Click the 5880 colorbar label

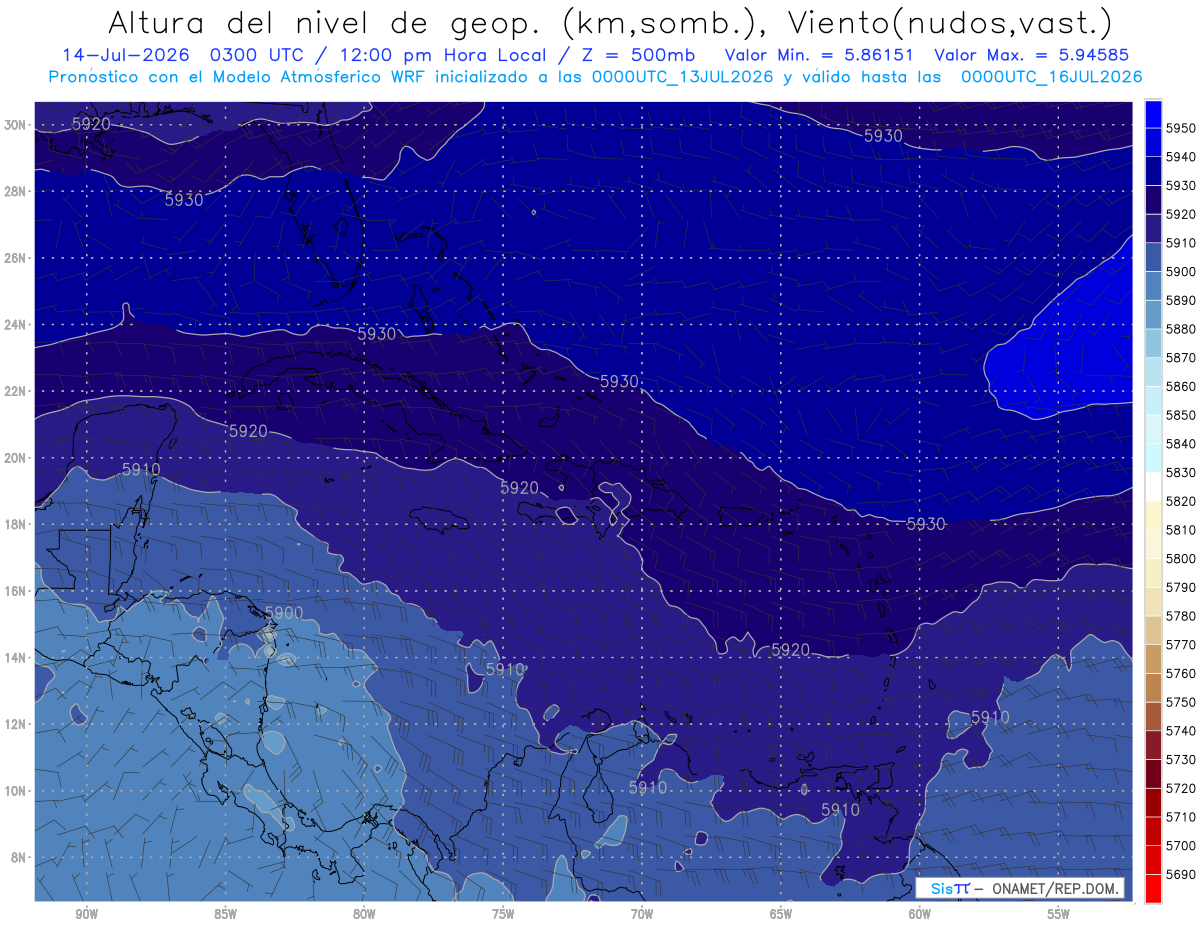coord(1182,329)
